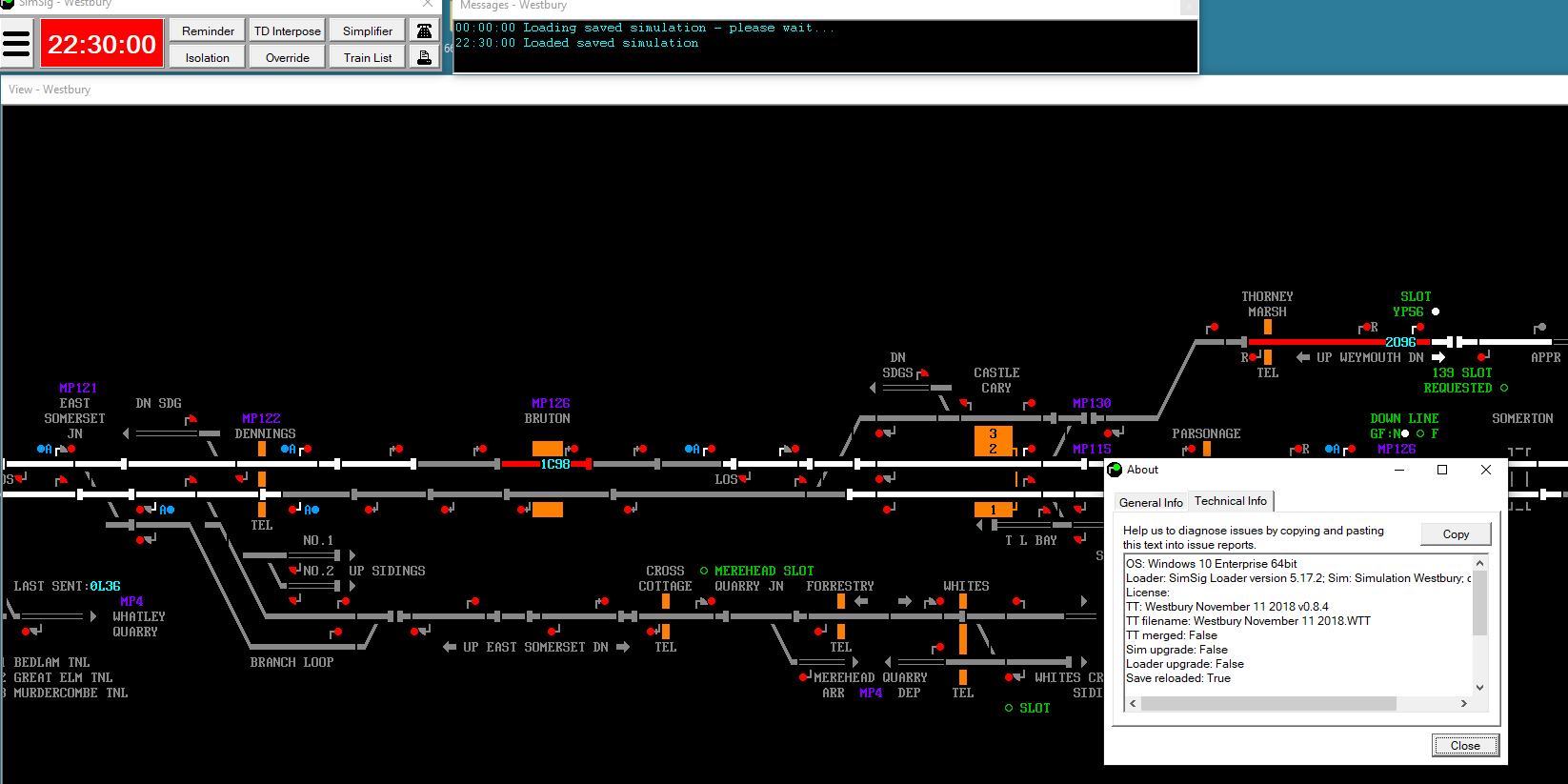The width and height of the screenshot is (1568, 784).
Task: Select the Override function
Action: pos(288,57)
